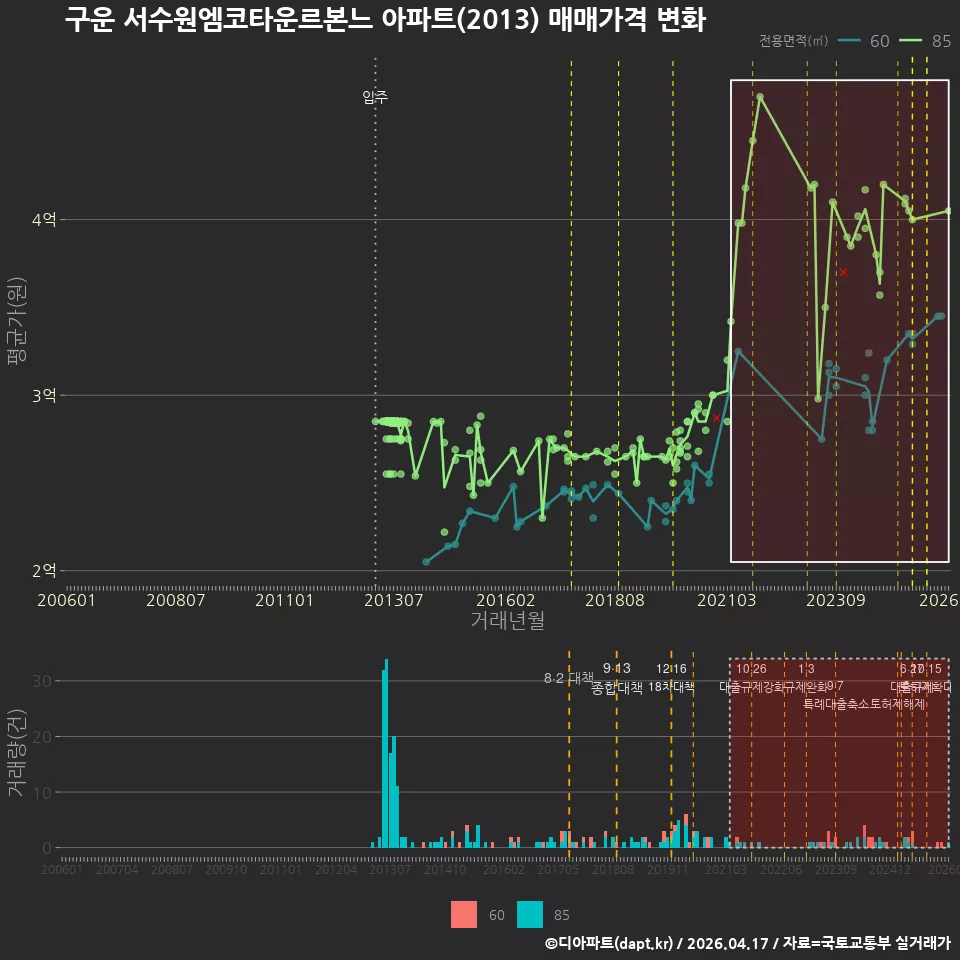Click the '특례대출축소토허제해제' policy label
This screenshot has width=960, height=960.
click(864, 704)
